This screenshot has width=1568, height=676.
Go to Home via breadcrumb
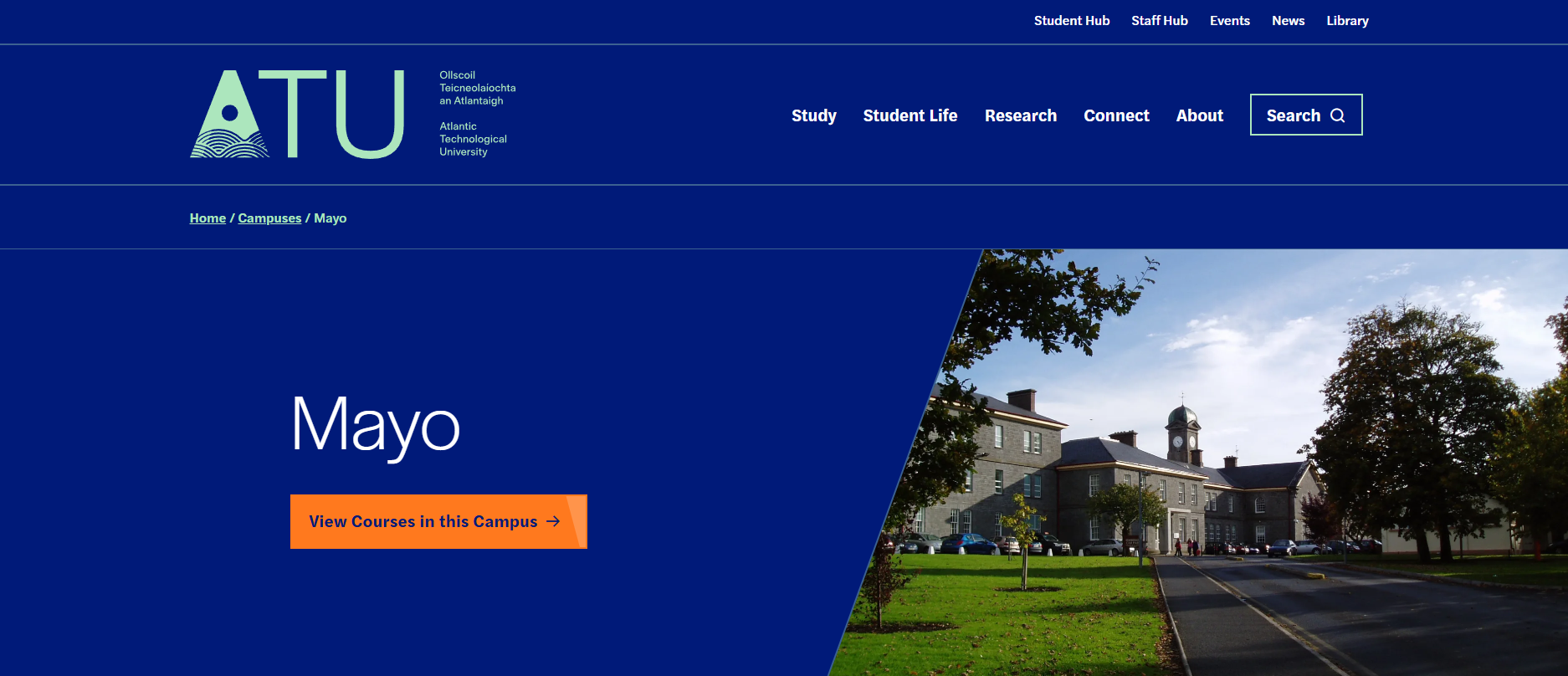tap(208, 218)
